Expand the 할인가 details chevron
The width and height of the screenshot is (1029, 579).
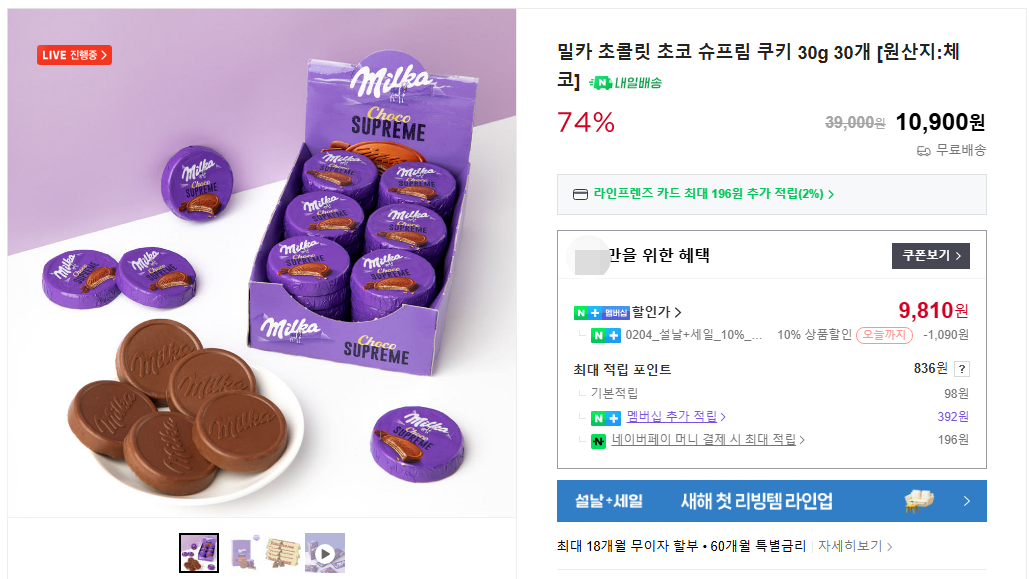678,312
